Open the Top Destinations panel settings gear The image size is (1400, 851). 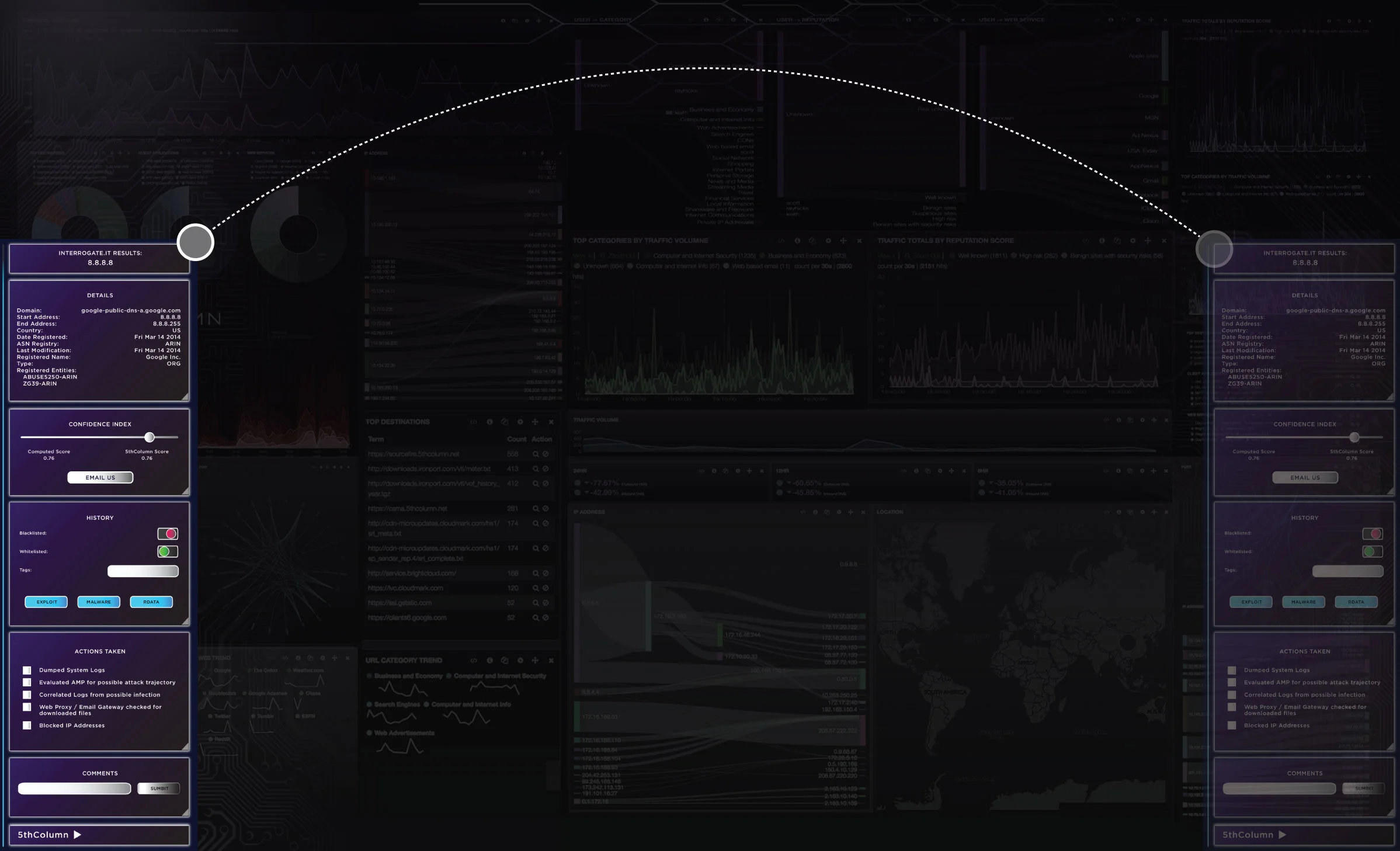[520, 422]
